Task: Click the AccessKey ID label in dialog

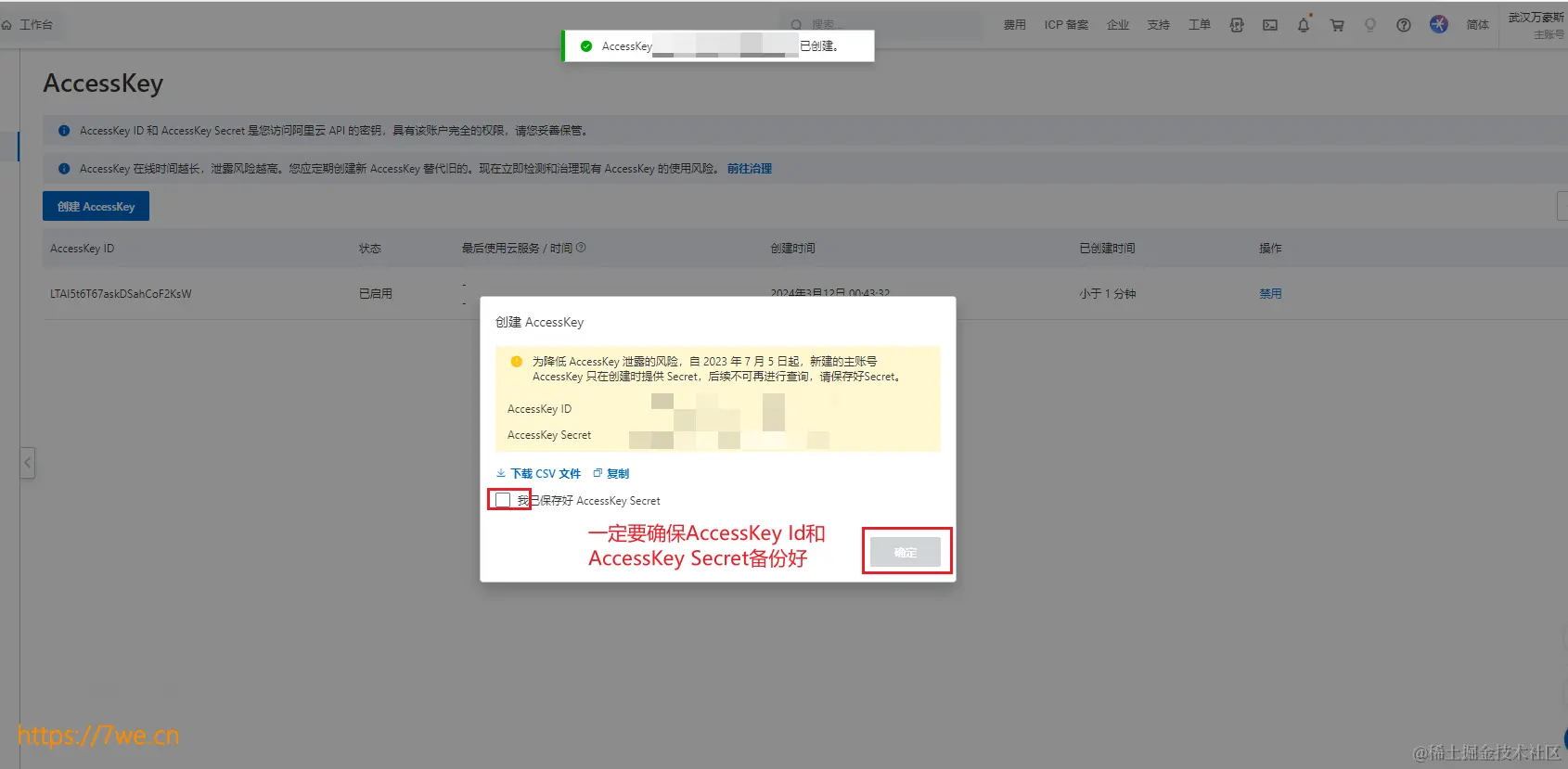Action: pyautogui.click(x=540, y=409)
